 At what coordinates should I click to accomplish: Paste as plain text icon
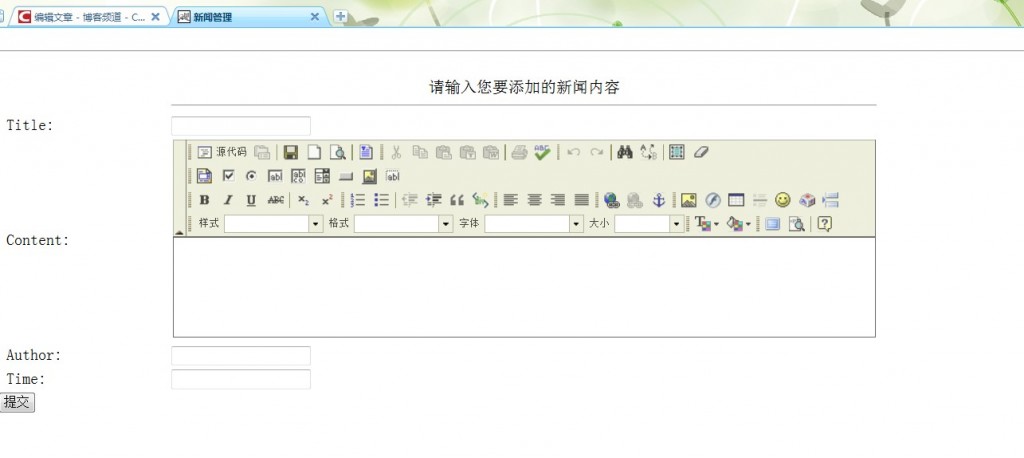468,152
